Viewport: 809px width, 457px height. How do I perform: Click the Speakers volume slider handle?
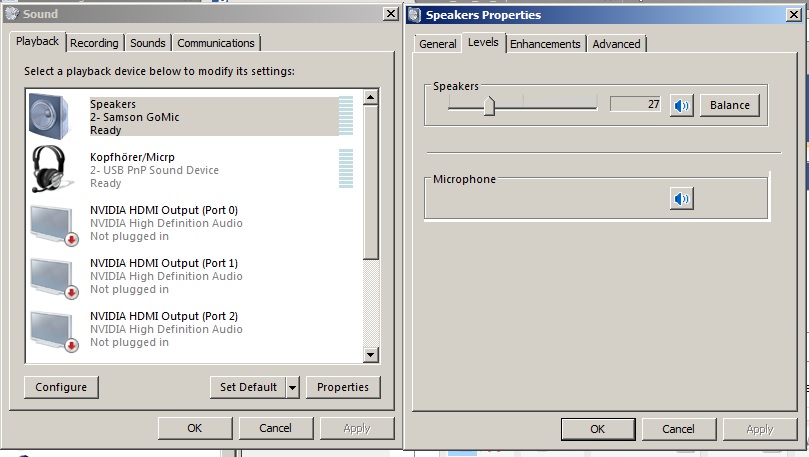pyautogui.click(x=489, y=105)
